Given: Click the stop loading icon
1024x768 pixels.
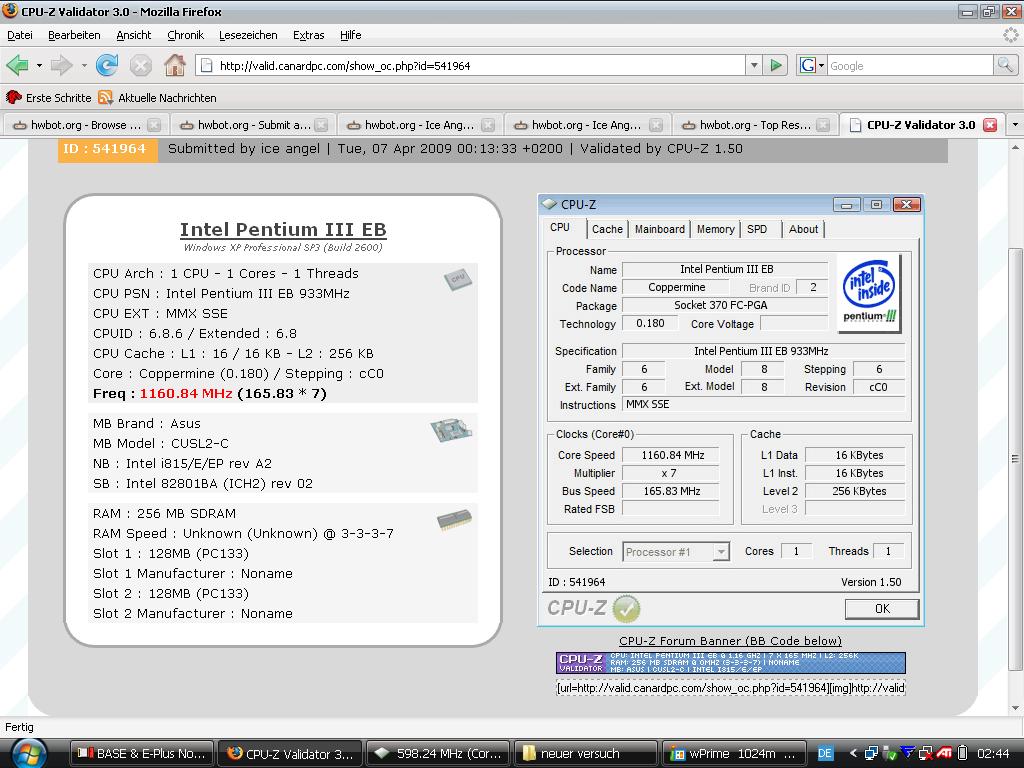Looking at the screenshot, I should (x=140, y=65).
